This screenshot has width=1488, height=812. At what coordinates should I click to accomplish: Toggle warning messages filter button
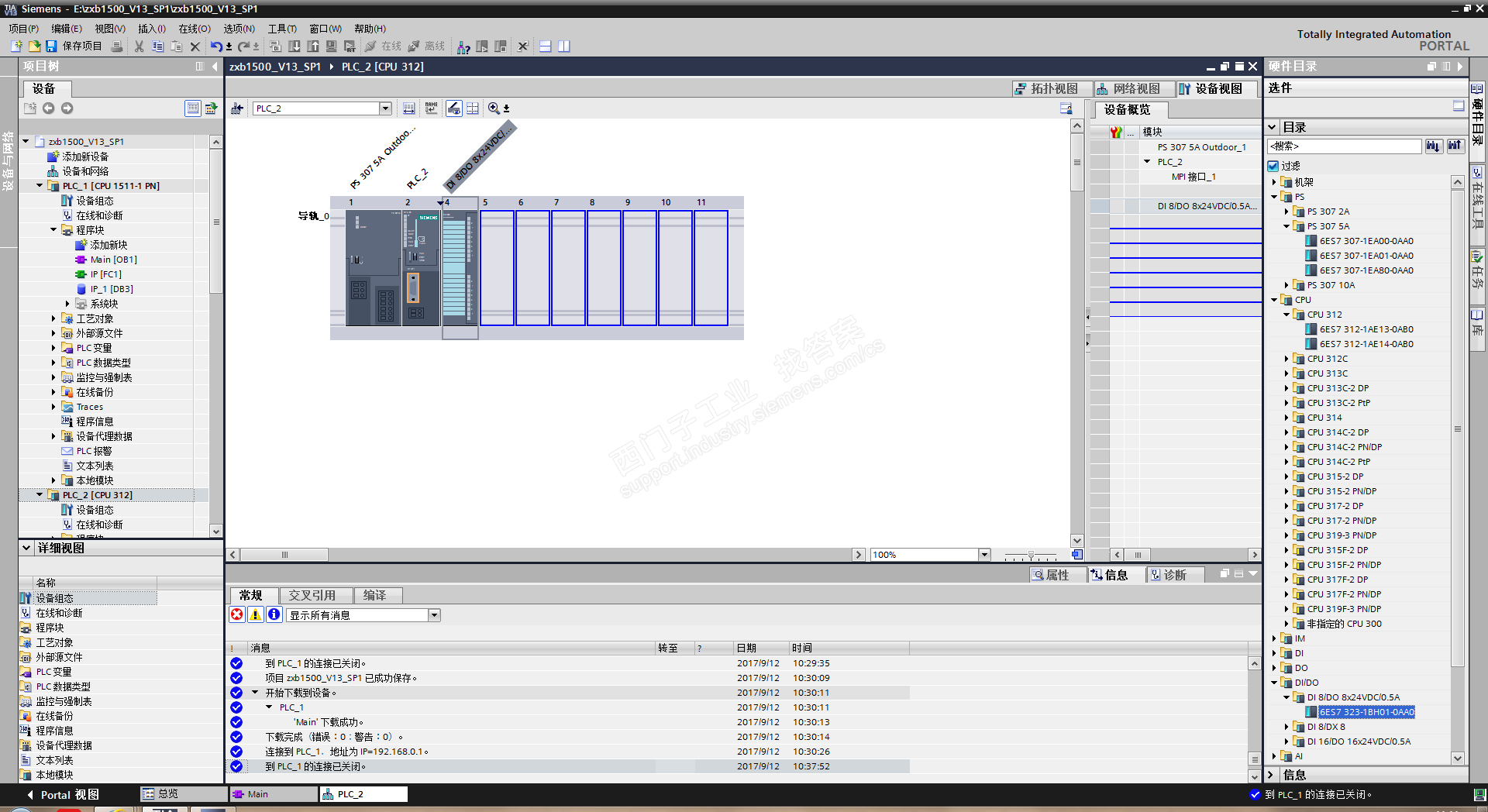256,614
